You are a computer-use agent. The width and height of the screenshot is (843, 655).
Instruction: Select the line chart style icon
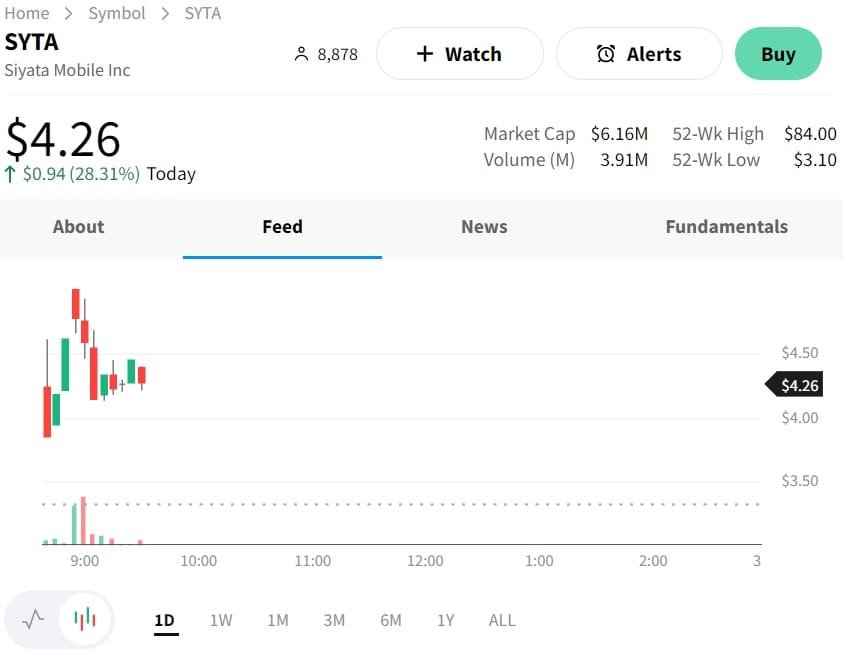pos(34,619)
